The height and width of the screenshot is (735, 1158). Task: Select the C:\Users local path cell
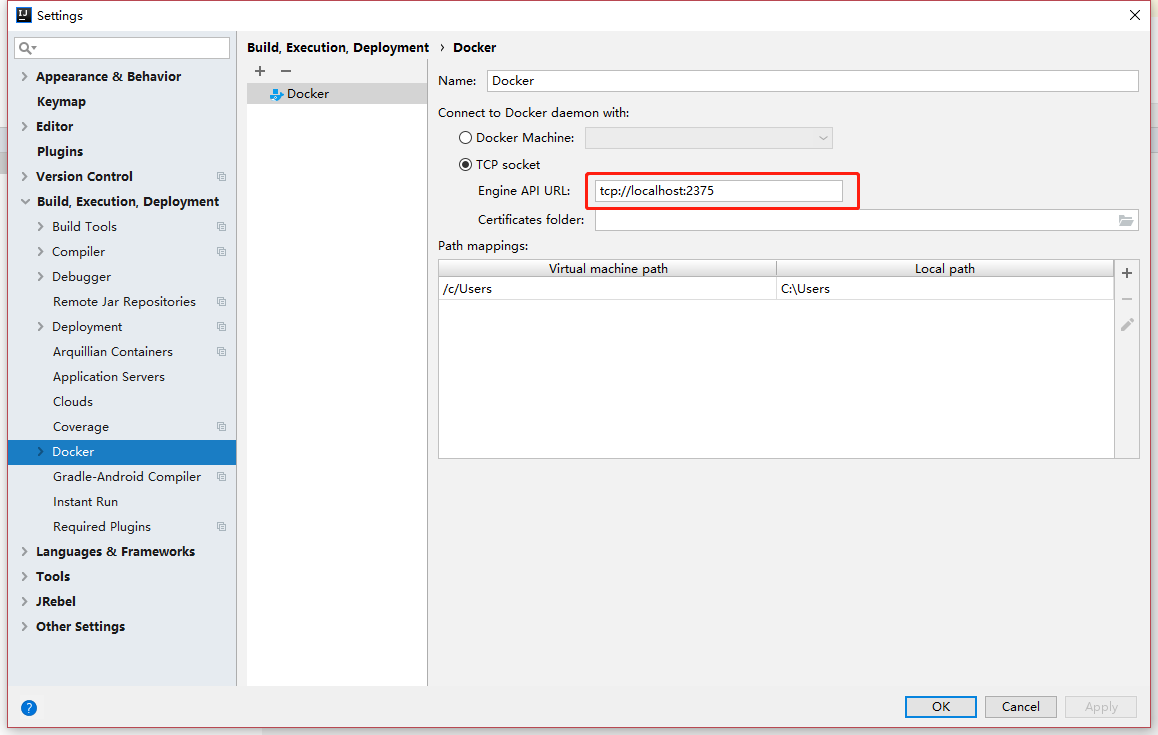tap(945, 289)
